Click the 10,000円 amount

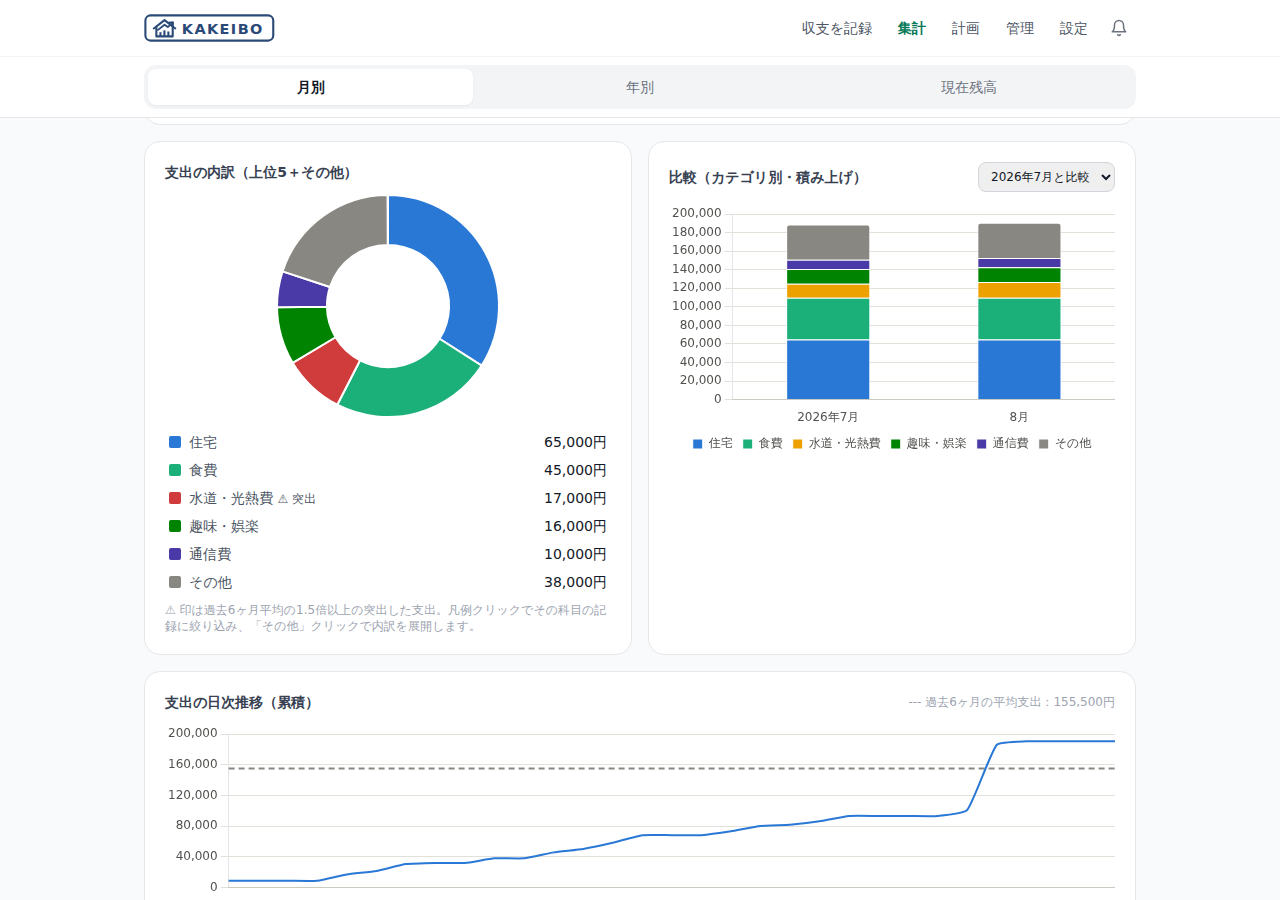click(575, 554)
